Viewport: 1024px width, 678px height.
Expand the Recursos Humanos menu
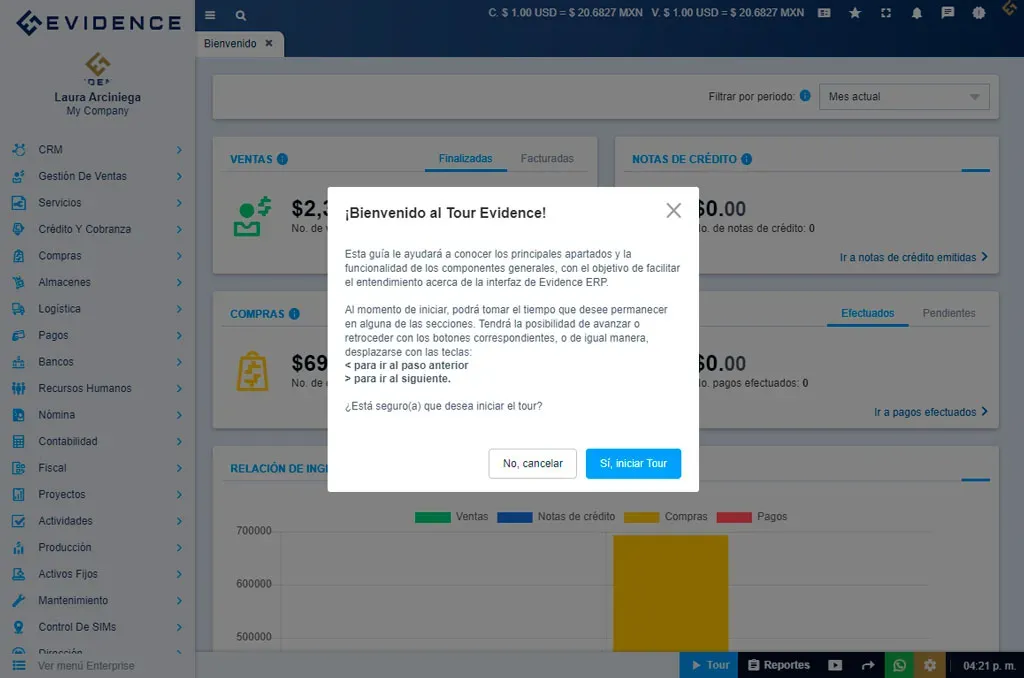click(x=97, y=388)
